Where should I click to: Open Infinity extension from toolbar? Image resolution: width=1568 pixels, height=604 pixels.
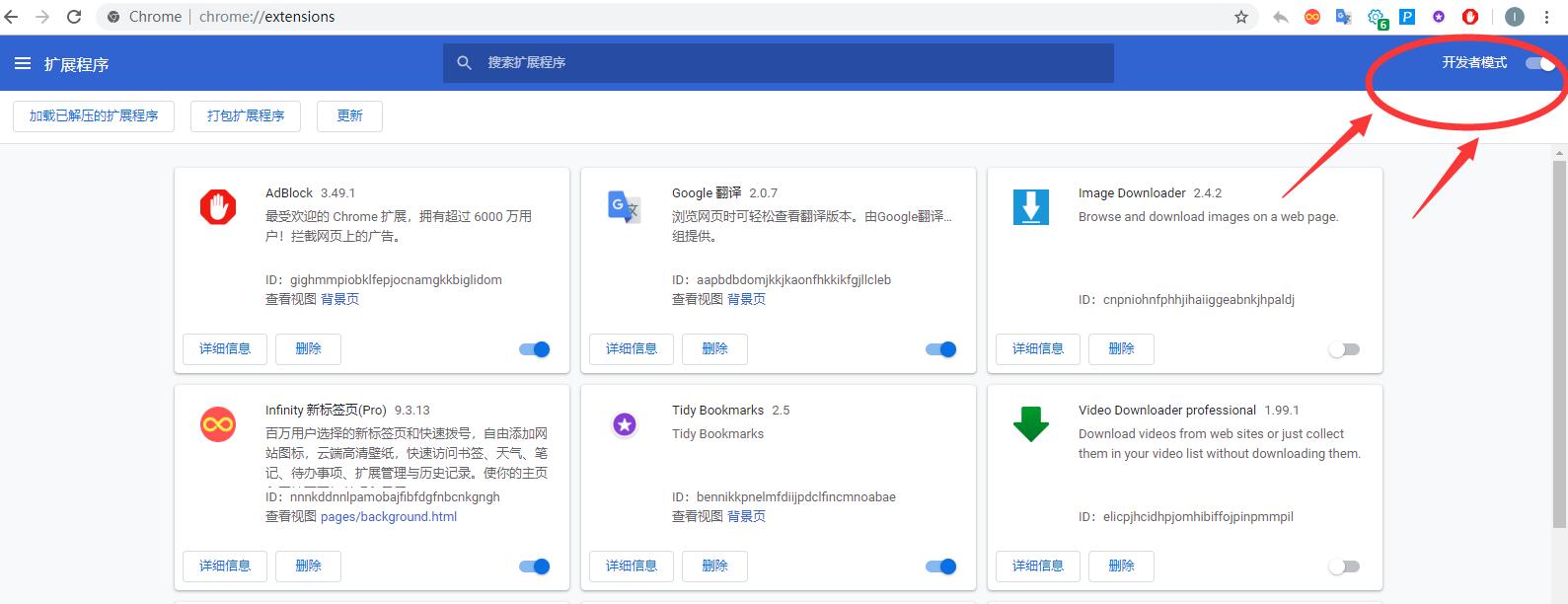coord(1312,17)
